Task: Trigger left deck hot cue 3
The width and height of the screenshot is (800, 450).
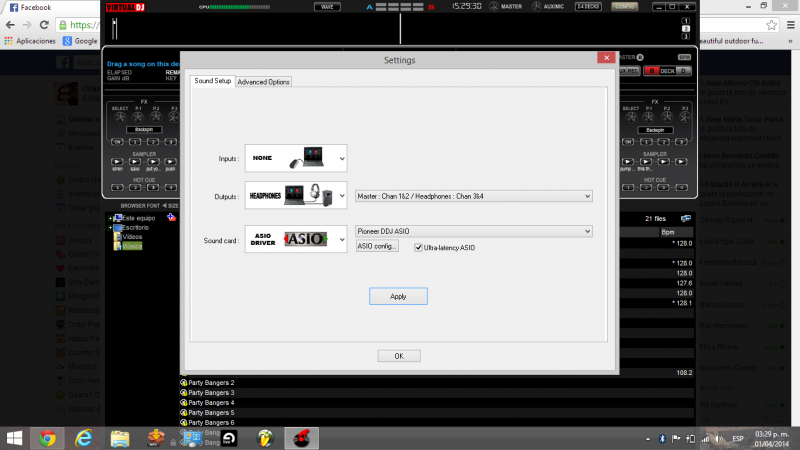Action: (153, 187)
